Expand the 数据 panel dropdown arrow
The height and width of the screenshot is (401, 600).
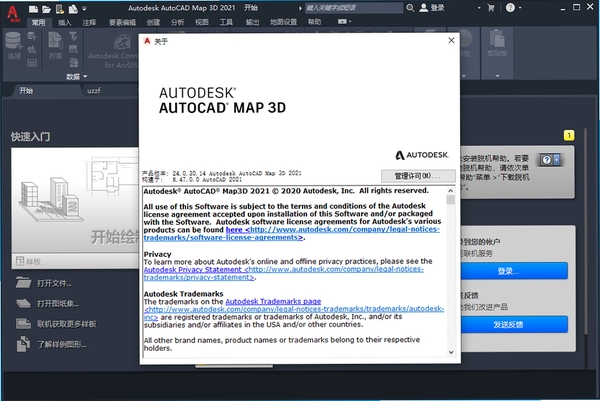pos(85,77)
